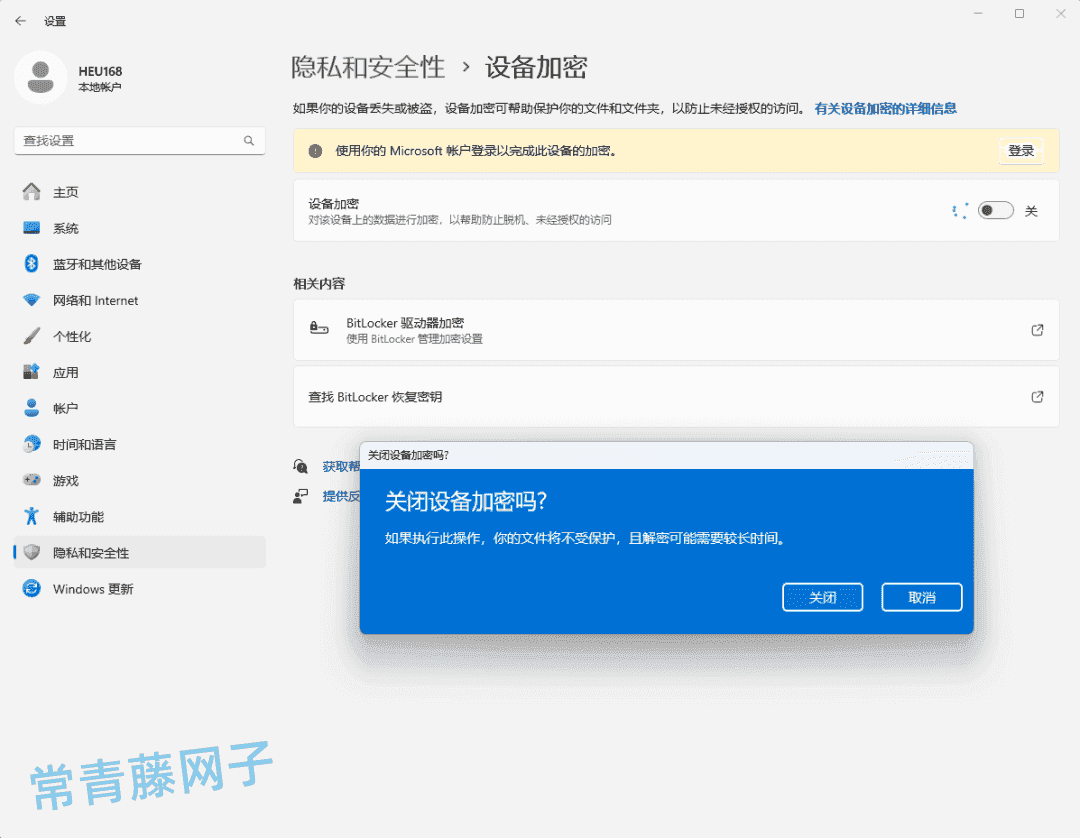The width and height of the screenshot is (1080, 838).
Task: Click the drive lock icon for BitLocker
Action: [x=319, y=328]
